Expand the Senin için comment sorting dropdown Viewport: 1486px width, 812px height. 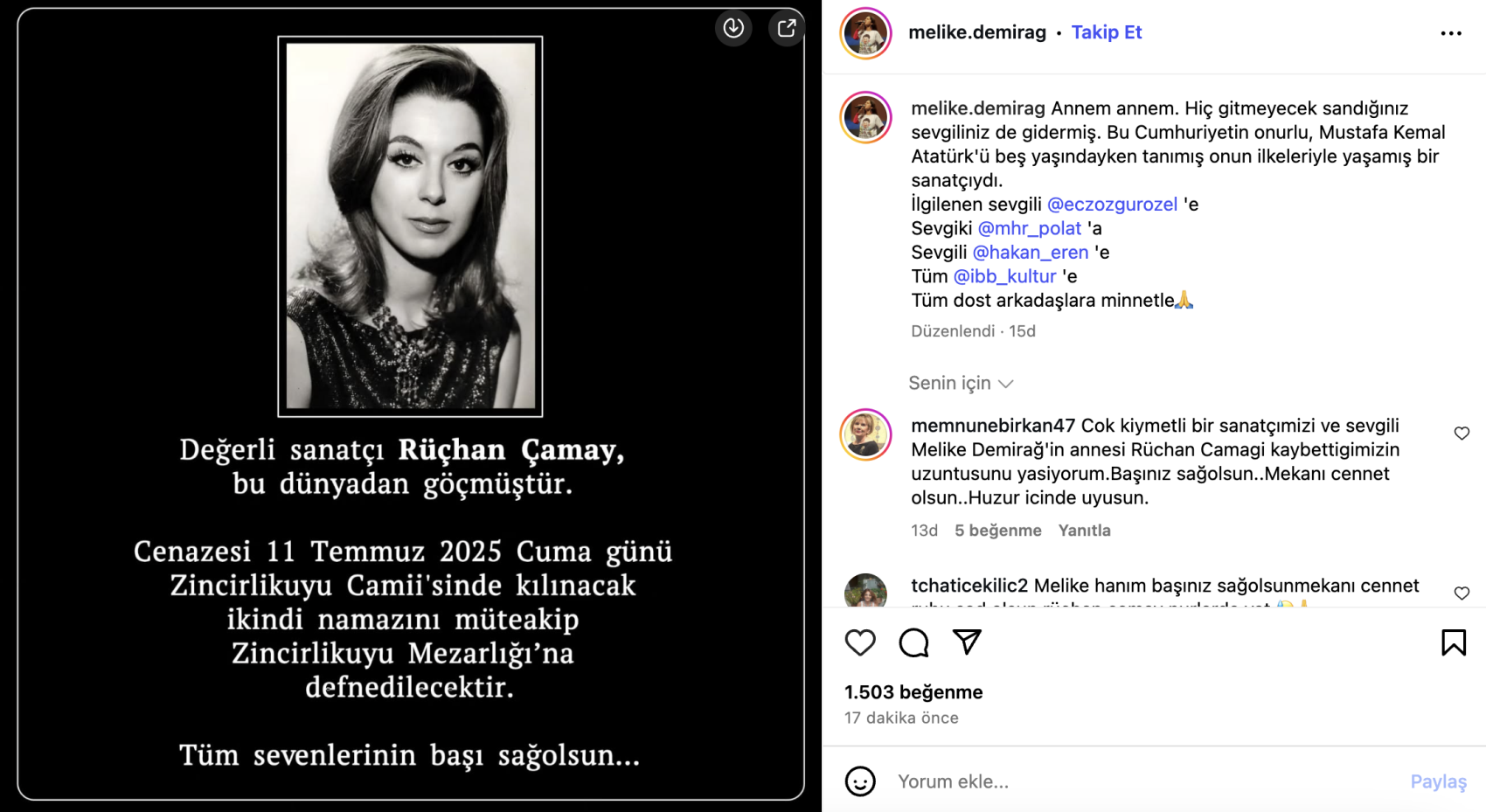961,383
